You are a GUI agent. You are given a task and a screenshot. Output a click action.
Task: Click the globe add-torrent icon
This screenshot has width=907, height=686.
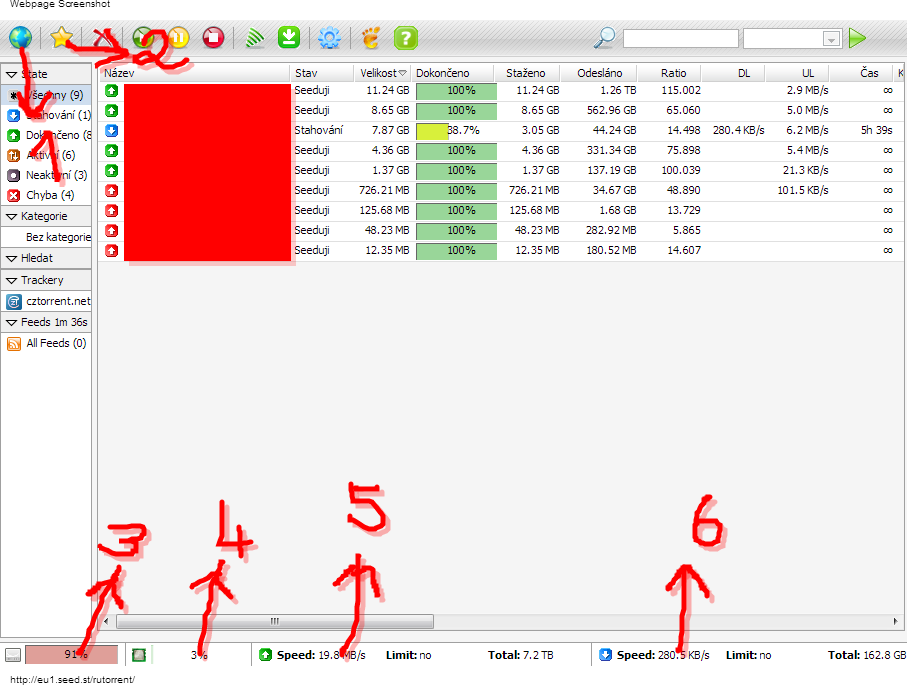(x=20, y=38)
